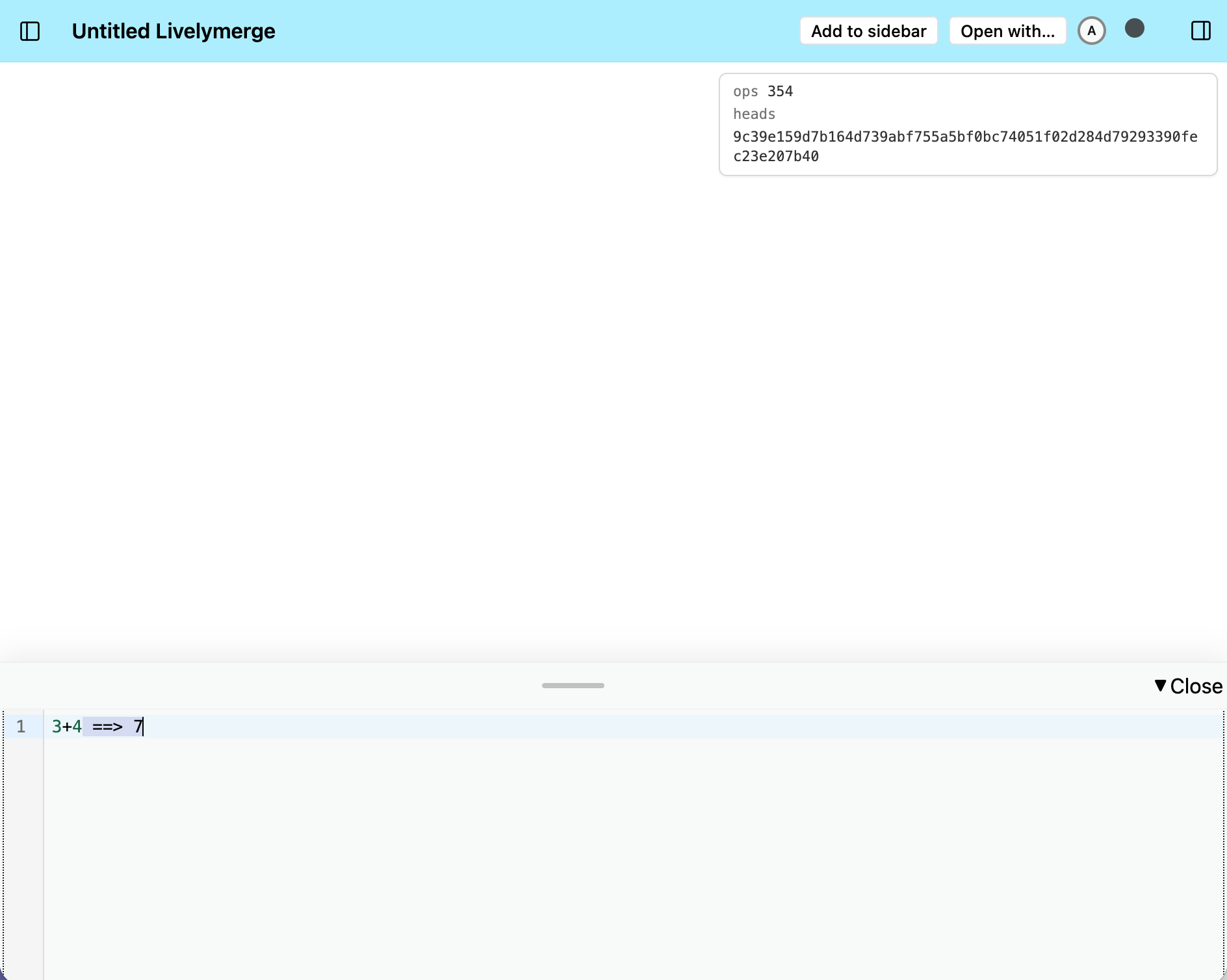Open the Open with... menu
The width and height of the screenshot is (1227, 980).
coord(1007,31)
